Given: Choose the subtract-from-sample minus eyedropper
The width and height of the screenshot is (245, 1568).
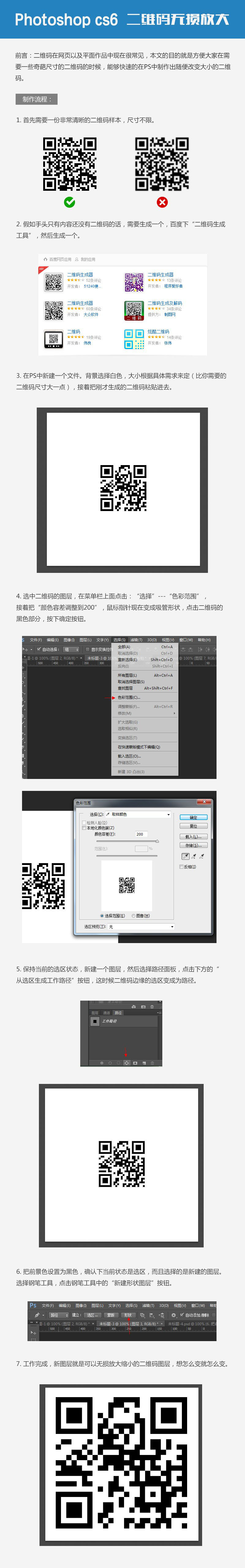Looking at the screenshot, I should (x=202, y=856).
